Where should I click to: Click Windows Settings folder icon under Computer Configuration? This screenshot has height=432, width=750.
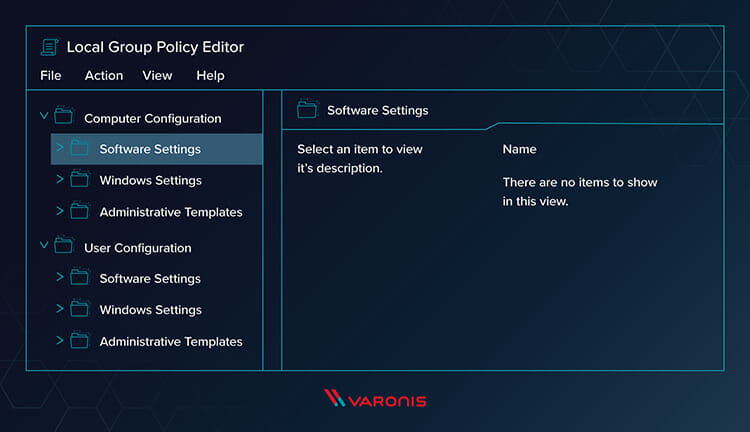pos(79,179)
